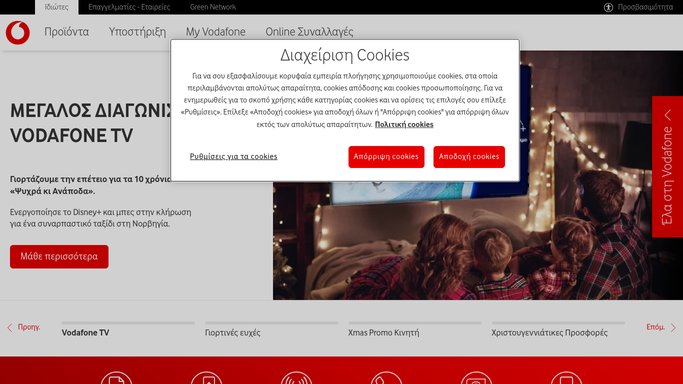The image size is (683, 384).
Task: Open the My Vodafone menu
Action: [x=216, y=32]
